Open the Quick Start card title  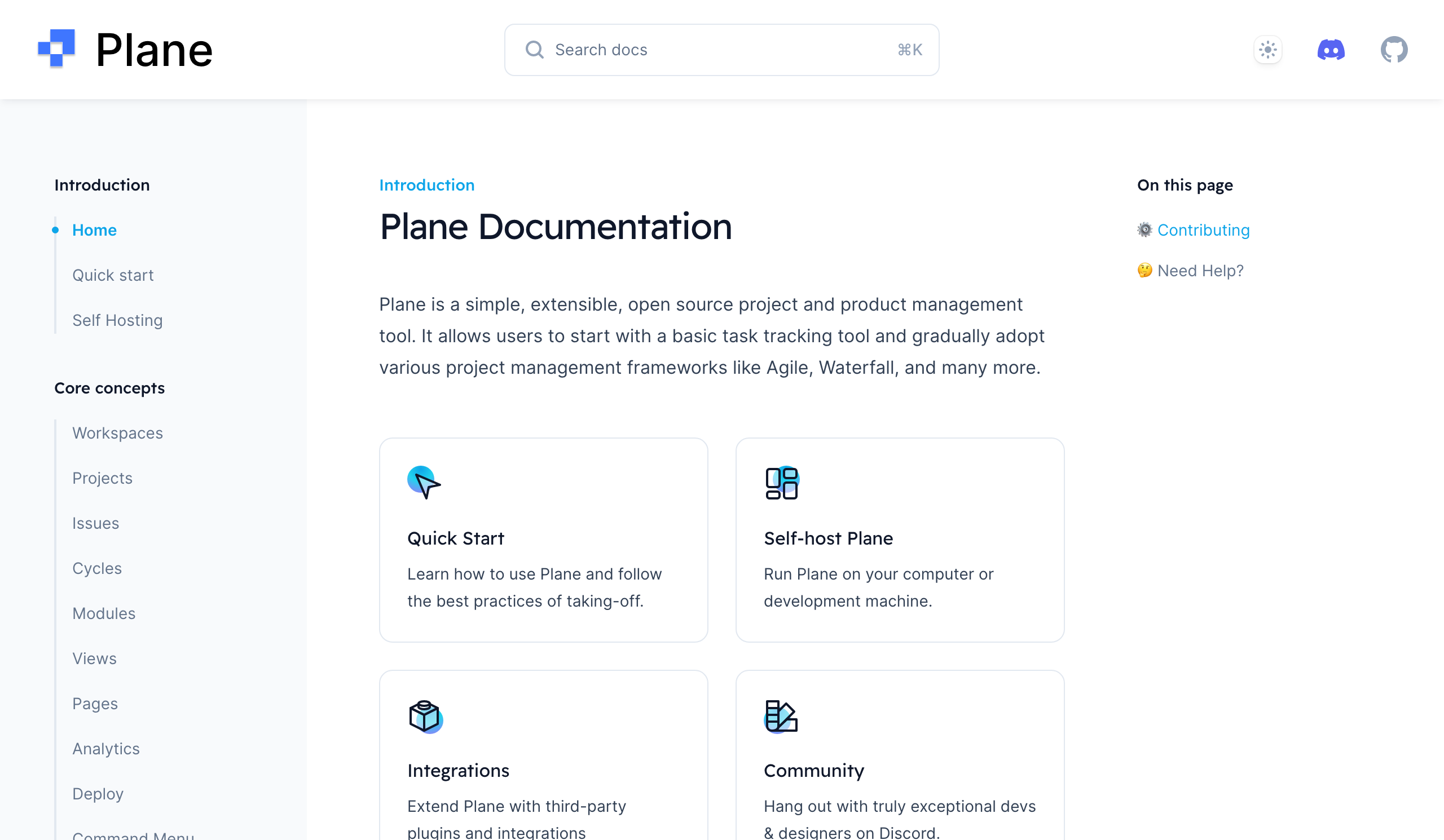456,539
